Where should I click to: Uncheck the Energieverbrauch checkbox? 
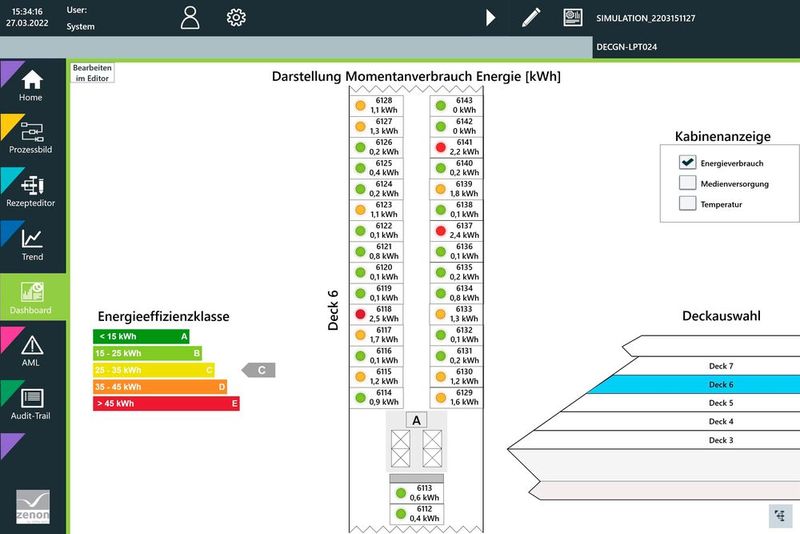[687, 162]
